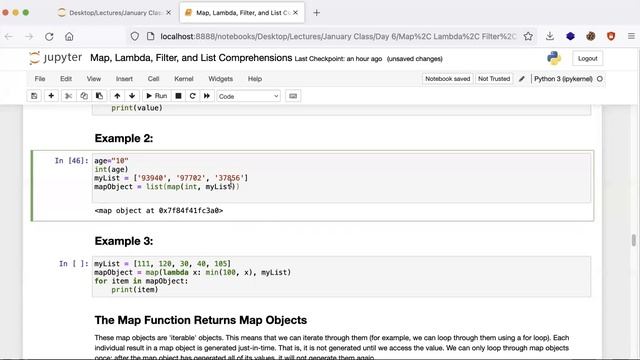Image resolution: width=640 pixels, height=360 pixels.
Task: Click the Not Trusted button
Action: tap(494, 79)
